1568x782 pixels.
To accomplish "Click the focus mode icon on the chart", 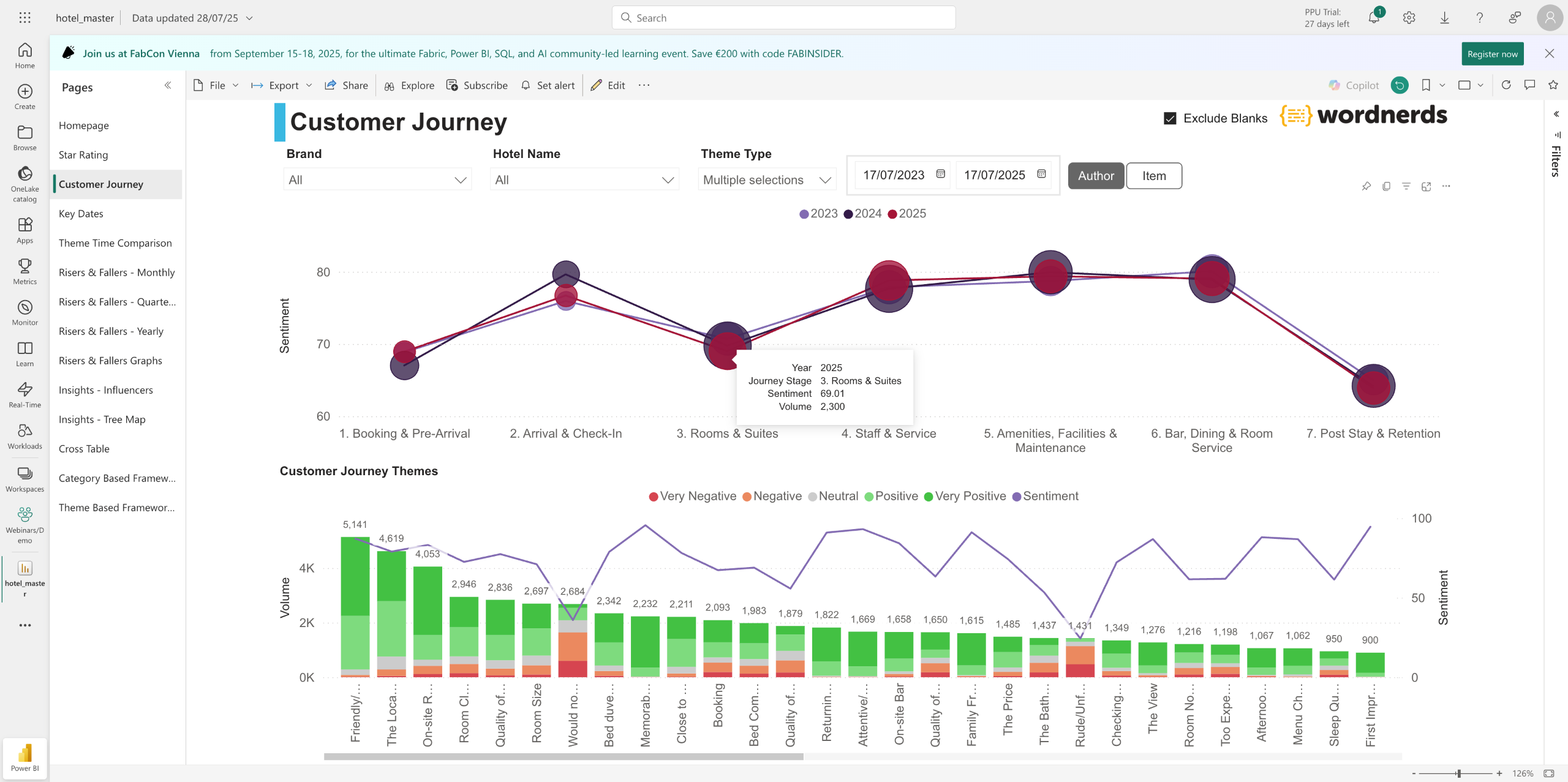I will 1426,186.
